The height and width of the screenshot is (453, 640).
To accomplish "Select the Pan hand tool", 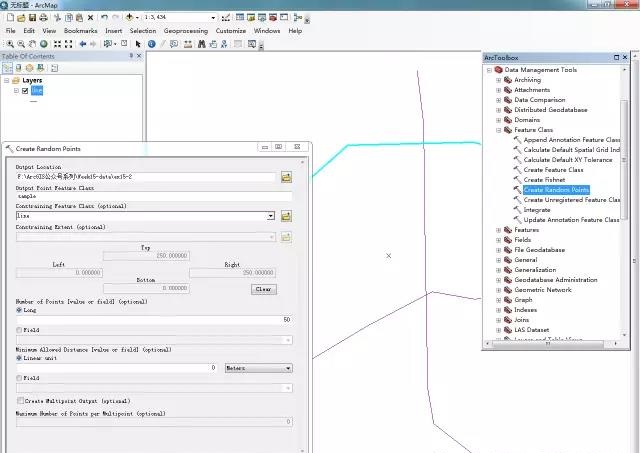I will tap(32, 44).
